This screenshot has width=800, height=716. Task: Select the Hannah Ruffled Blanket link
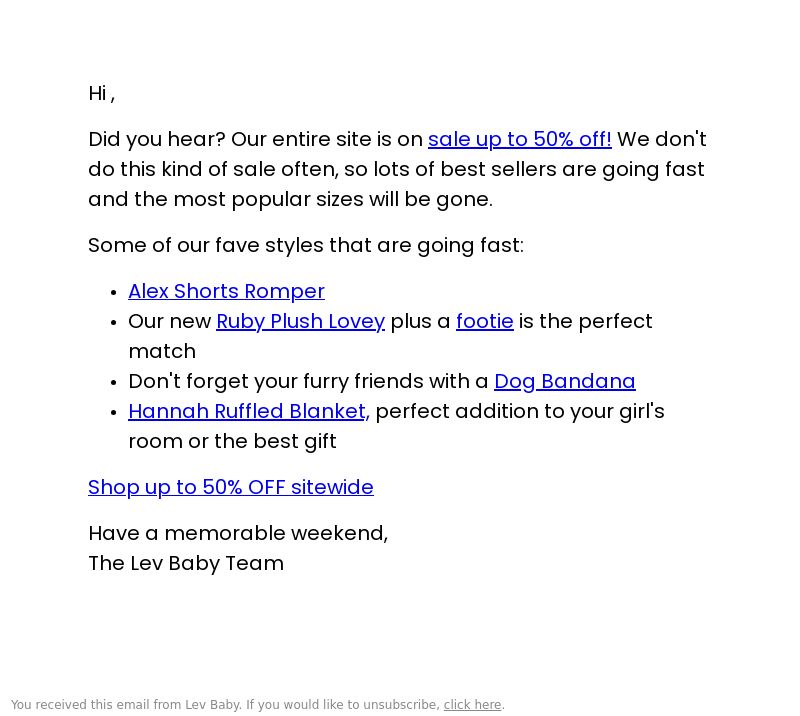click(x=249, y=411)
